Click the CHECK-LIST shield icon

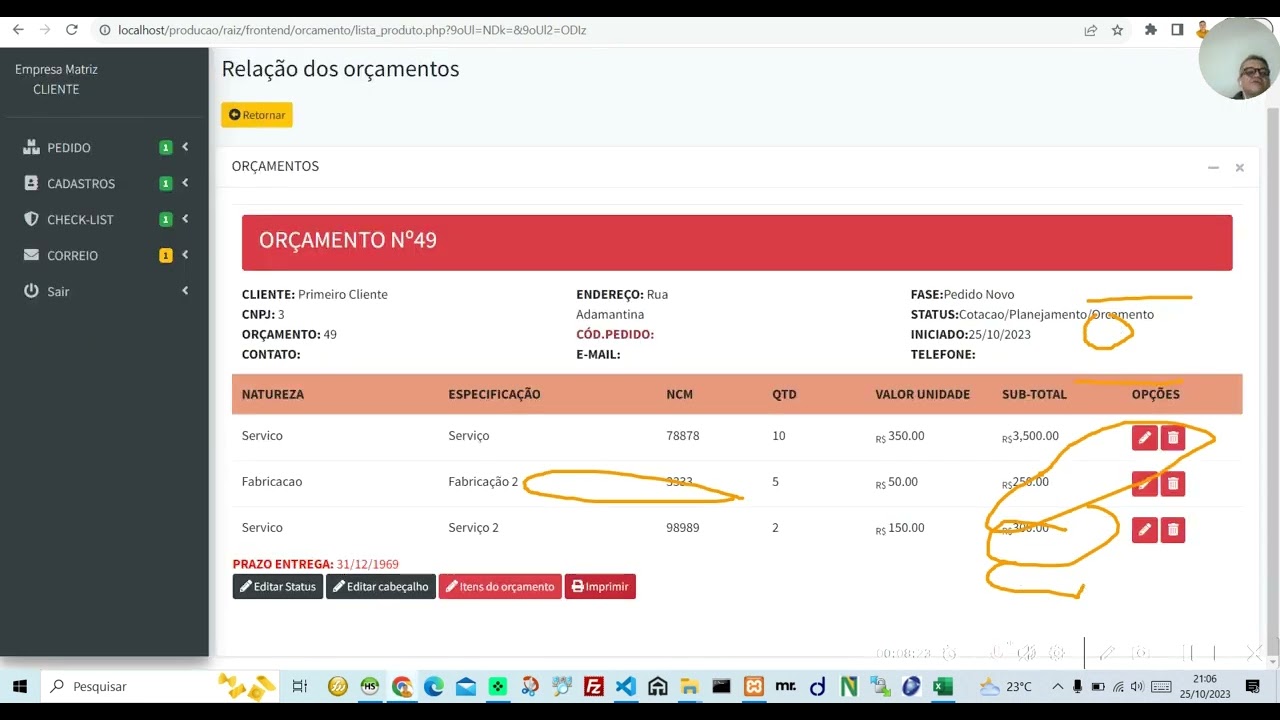tap(31, 219)
